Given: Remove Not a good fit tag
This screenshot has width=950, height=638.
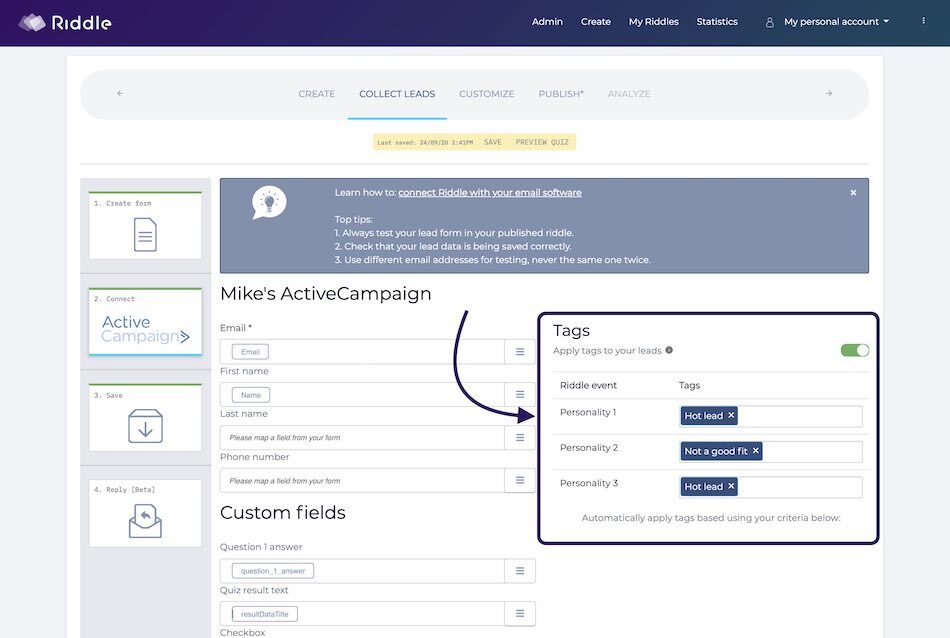Looking at the screenshot, I should pyautogui.click(x=756, y=451).
